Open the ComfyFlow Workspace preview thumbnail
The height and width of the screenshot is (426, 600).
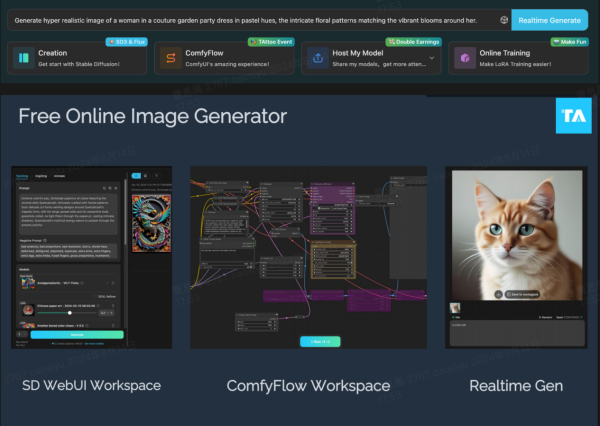tap(308, 257)
